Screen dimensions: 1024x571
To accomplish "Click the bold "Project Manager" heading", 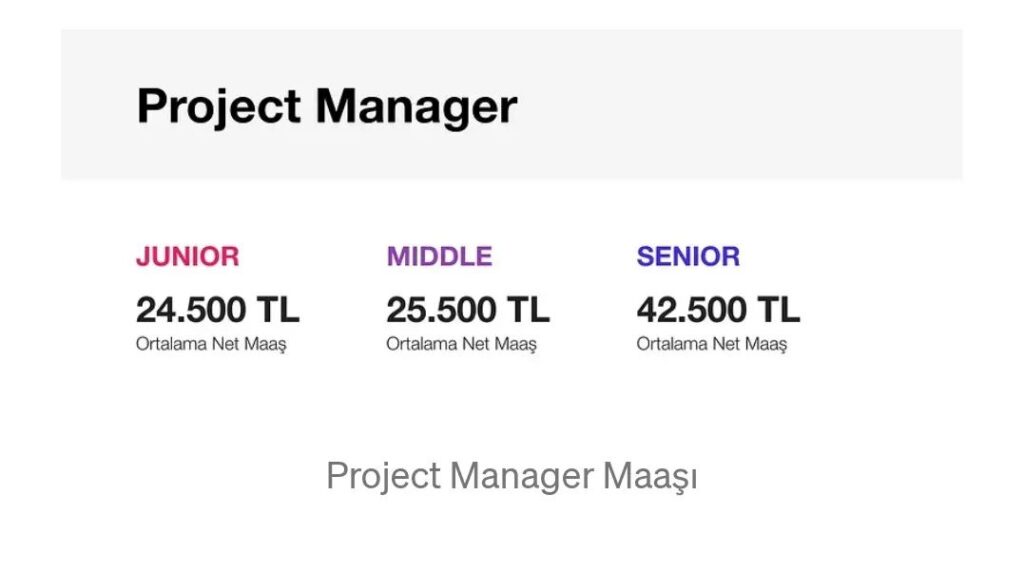I will (x=326, y=106).
